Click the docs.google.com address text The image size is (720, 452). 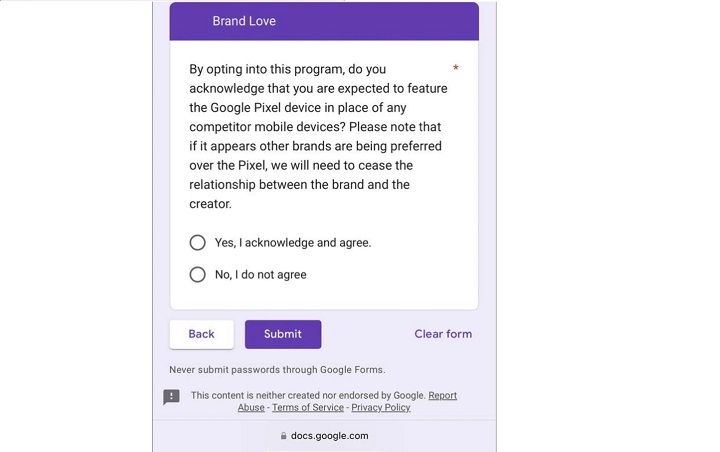[x=330, y=436]
